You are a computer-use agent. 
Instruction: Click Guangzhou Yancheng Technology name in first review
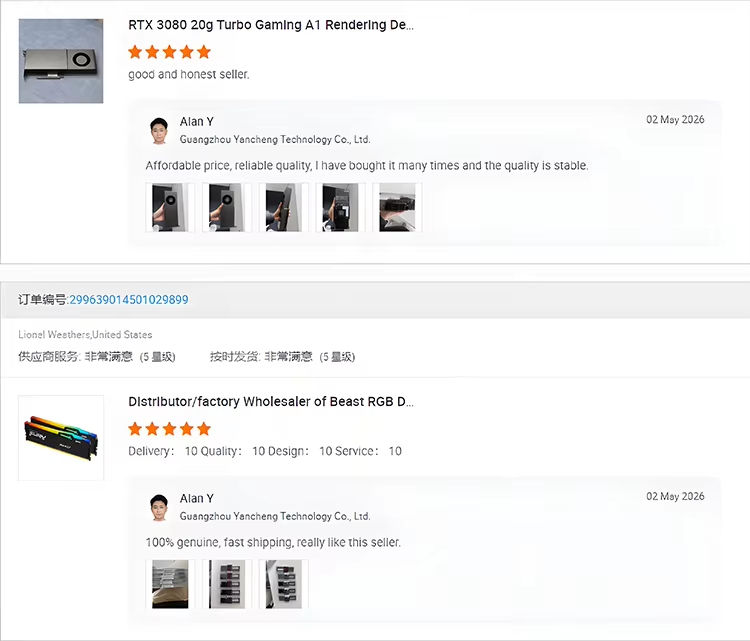[275, 140]
